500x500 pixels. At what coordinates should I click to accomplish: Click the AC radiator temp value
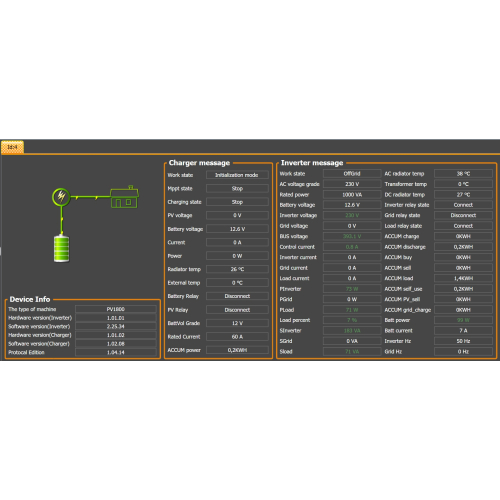(463, 173)
